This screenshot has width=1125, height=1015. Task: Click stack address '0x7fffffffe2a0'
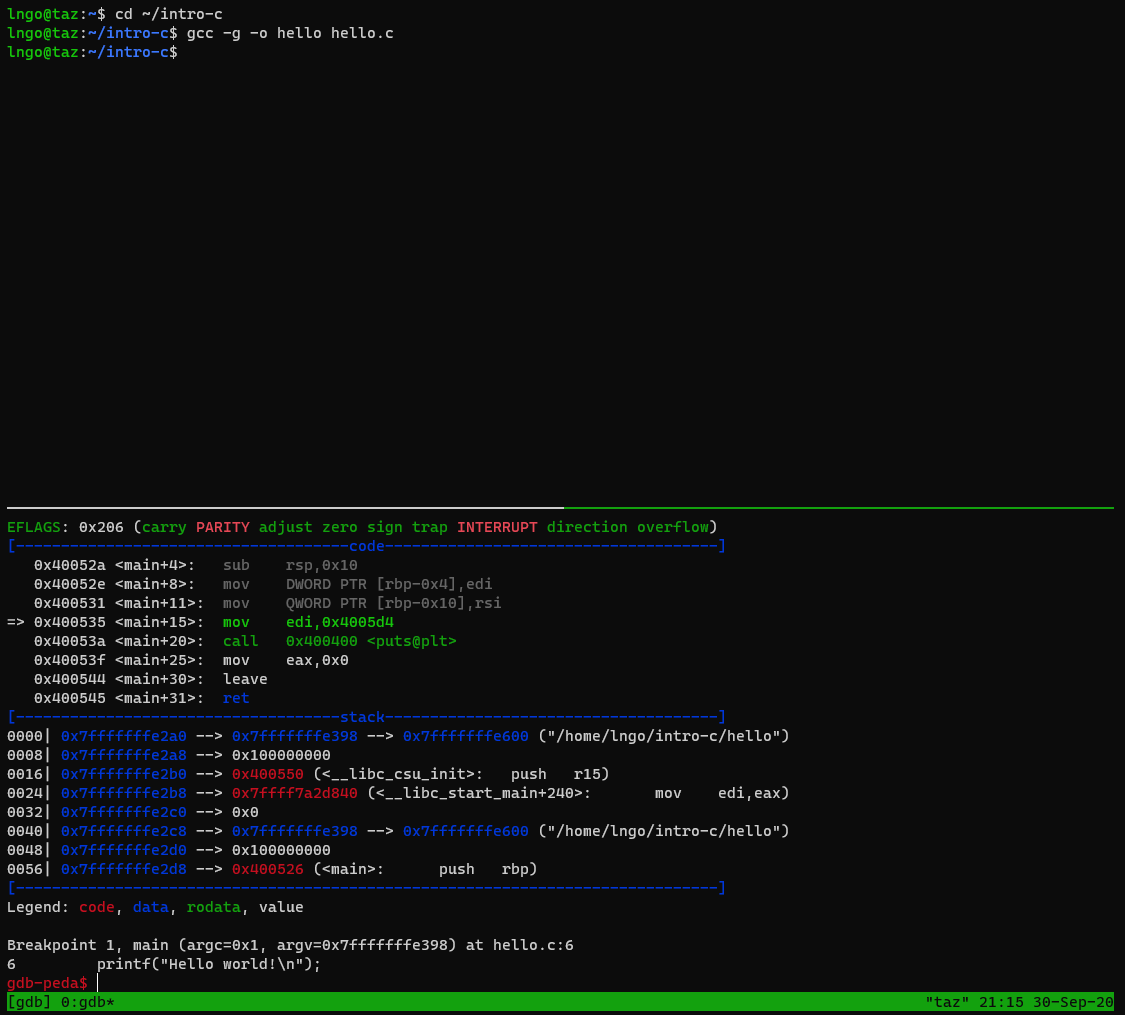tap(123, 736)
